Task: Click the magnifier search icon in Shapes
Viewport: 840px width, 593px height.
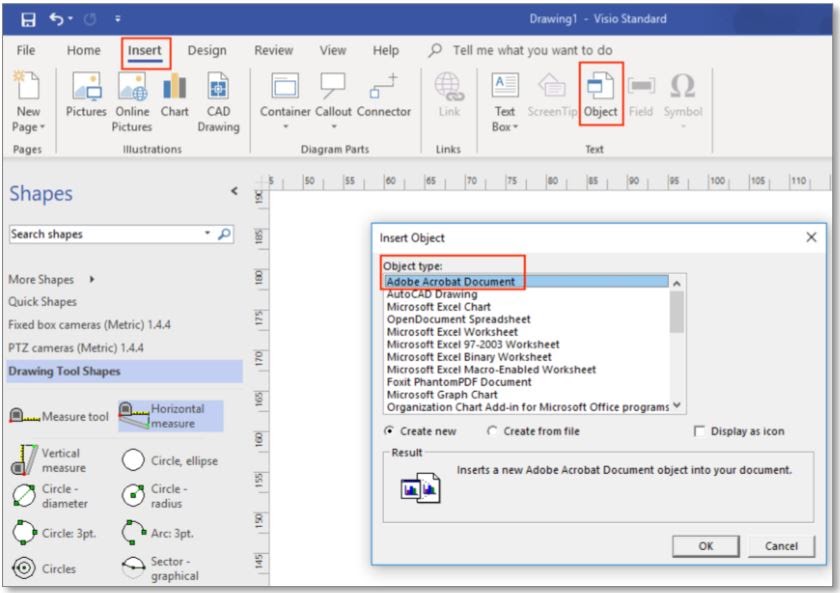Action: click(224, 234)
